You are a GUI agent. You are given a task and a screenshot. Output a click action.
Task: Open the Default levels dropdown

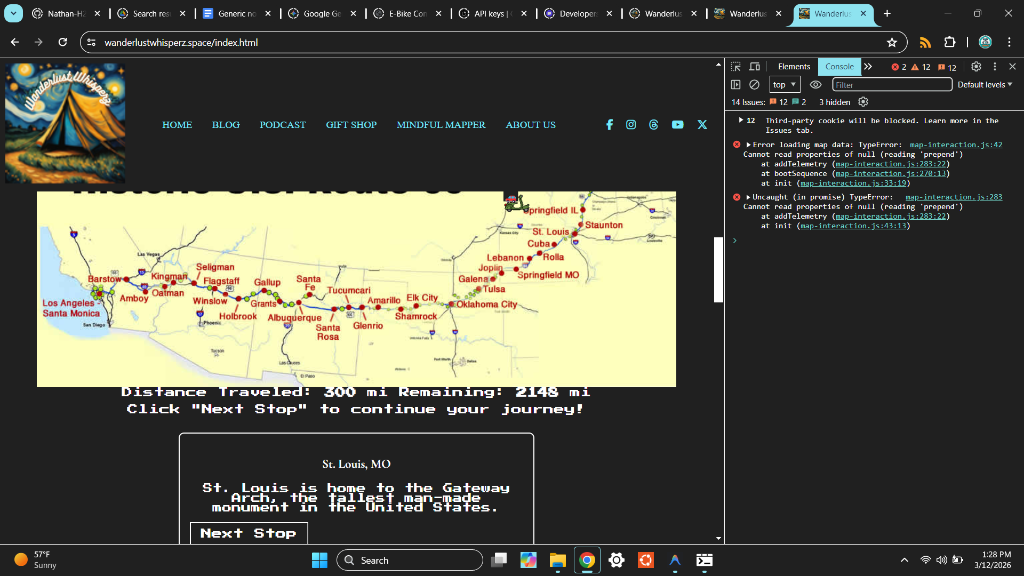(984, 85)
